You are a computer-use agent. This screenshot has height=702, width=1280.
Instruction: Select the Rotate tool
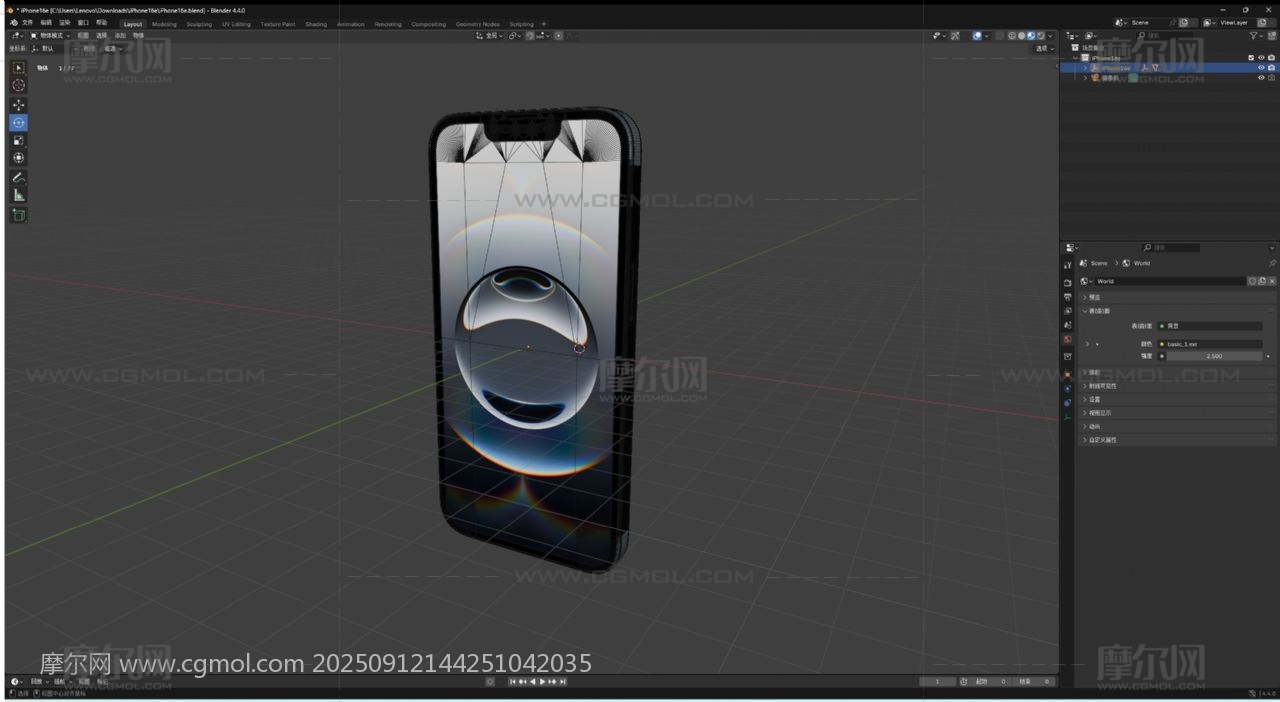pos(19,123)
